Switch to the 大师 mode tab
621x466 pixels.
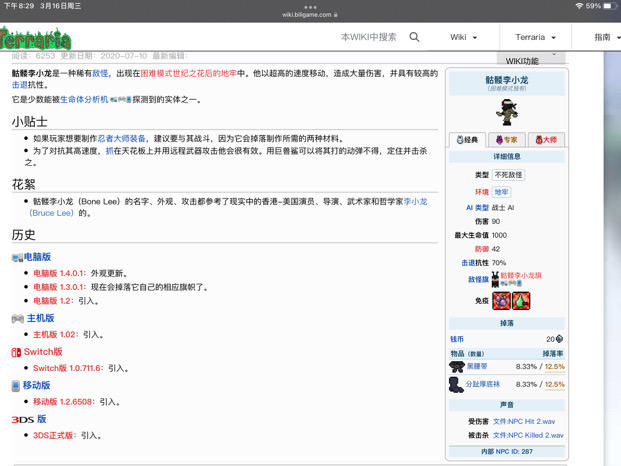tap(546, 139)
